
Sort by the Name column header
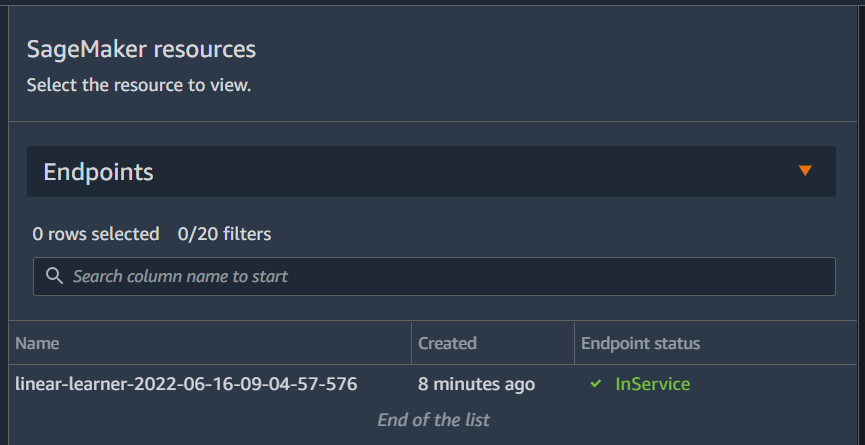[x=37, y=343]
